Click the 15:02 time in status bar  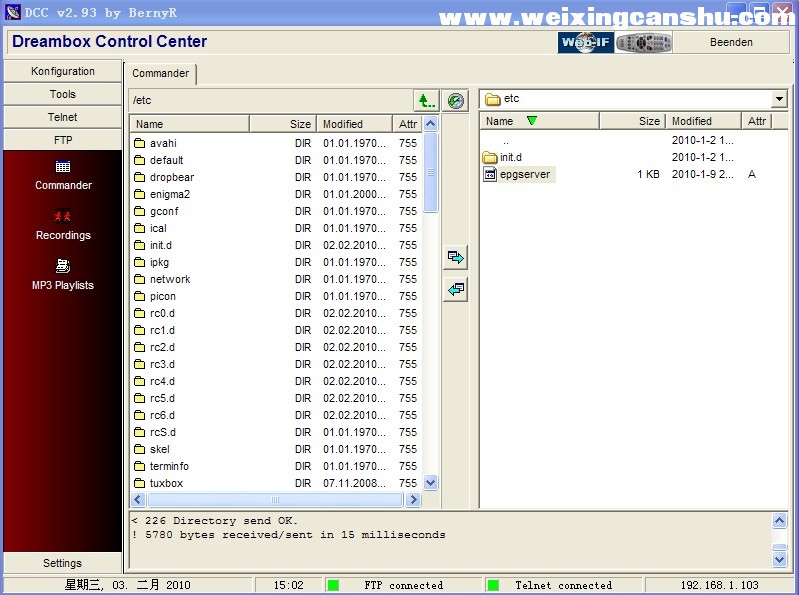tap(288, 585)
